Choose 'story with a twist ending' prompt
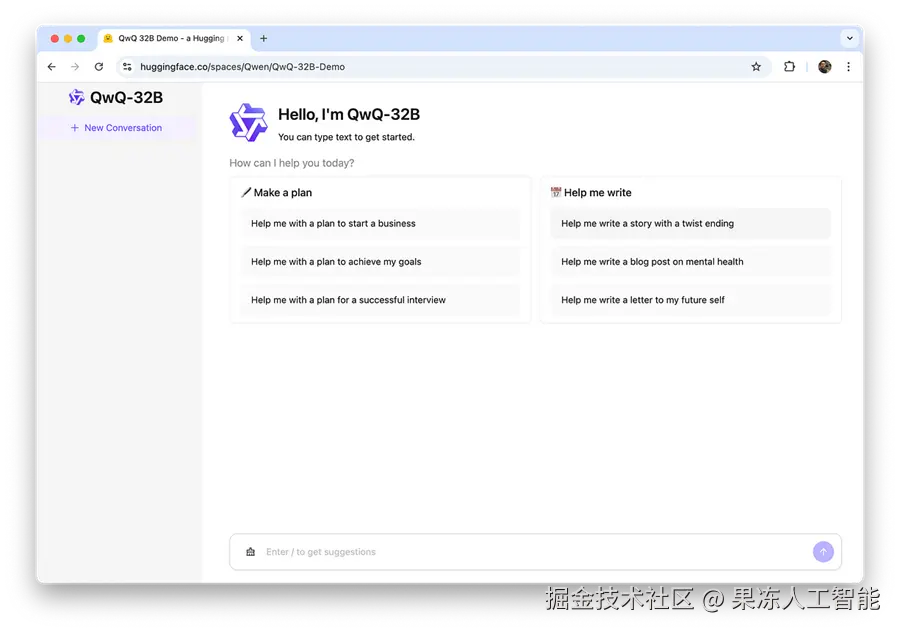The width and height of the screenshot is (900, 632). pyautogui.click(x=690, y=223)
